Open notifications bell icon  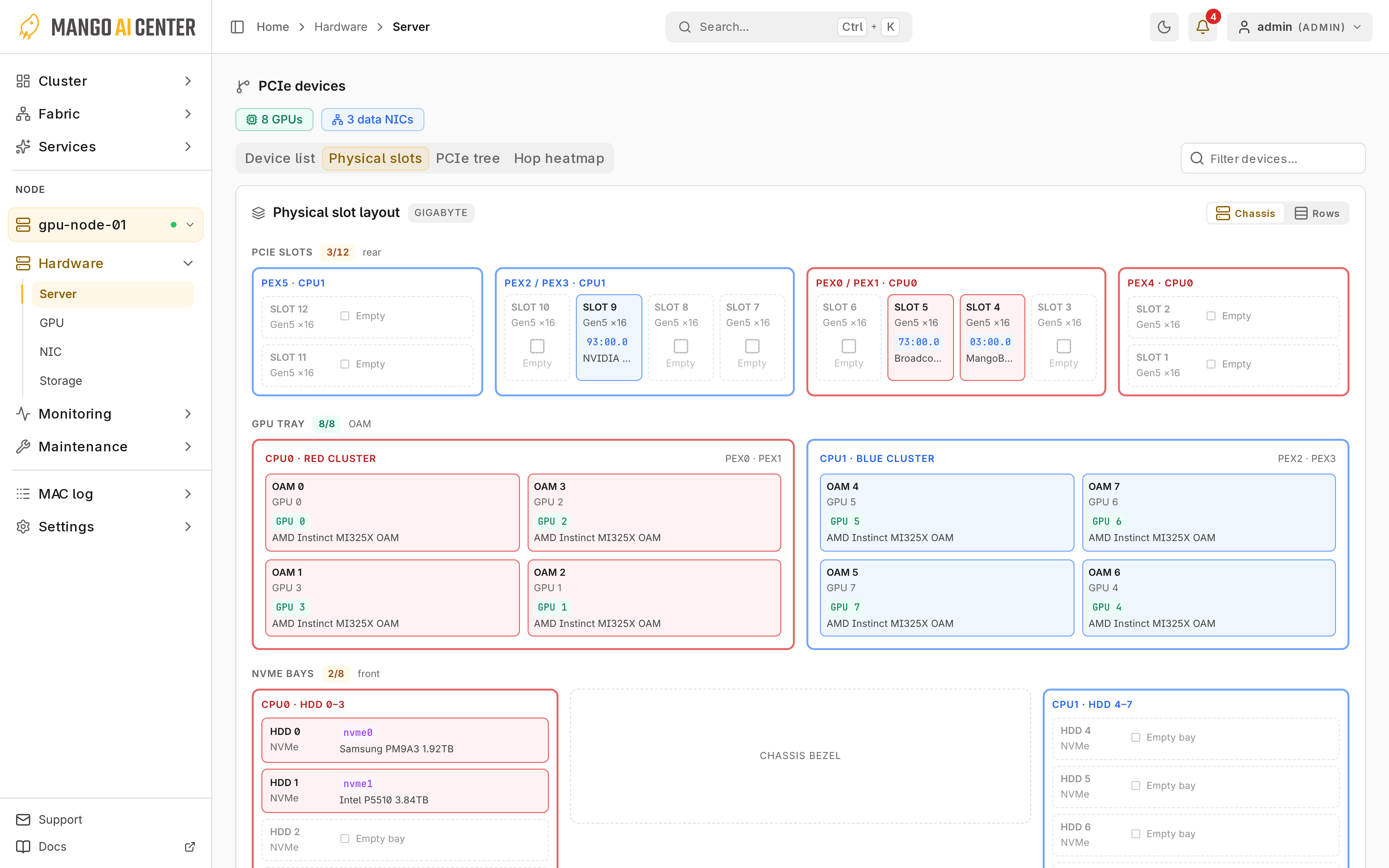[1203, 27]
